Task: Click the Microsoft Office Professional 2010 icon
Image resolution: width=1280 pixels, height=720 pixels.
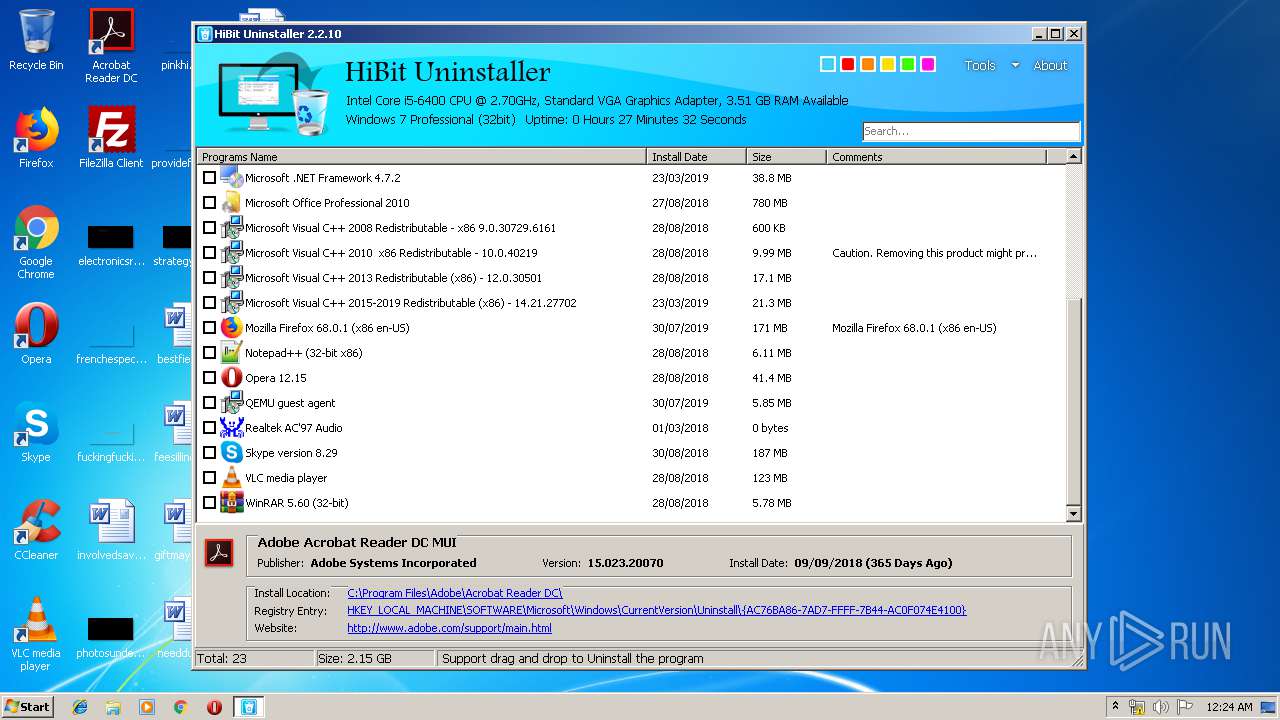Action: 231,203
